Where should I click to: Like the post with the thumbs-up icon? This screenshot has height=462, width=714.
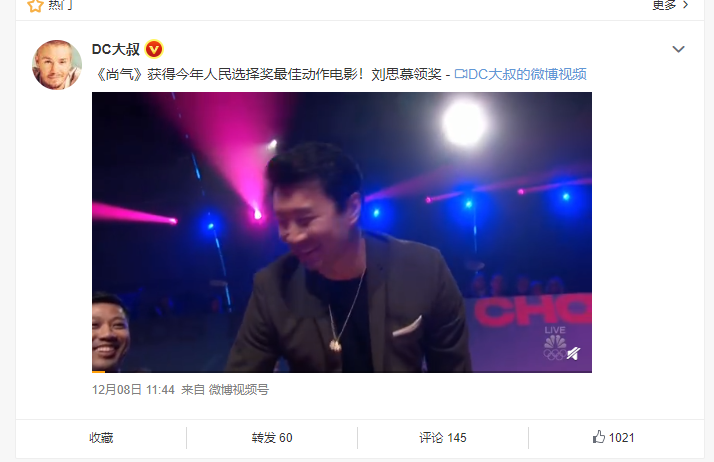click(x=599, y=437)
